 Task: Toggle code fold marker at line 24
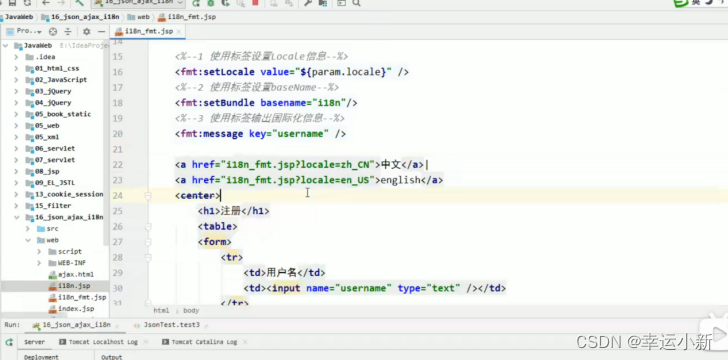[148, 196]
